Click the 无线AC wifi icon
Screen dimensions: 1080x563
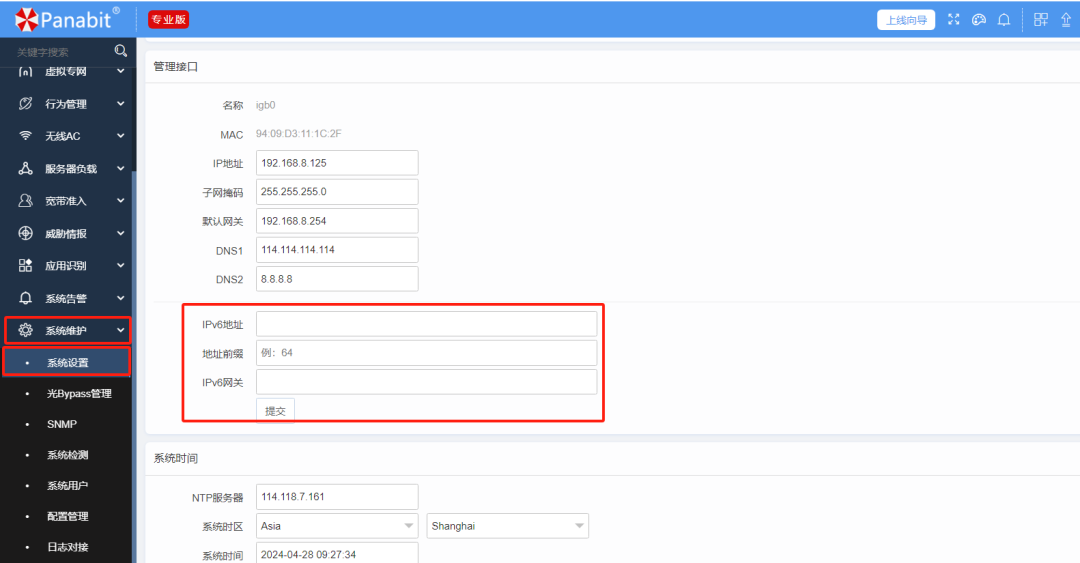25,136
